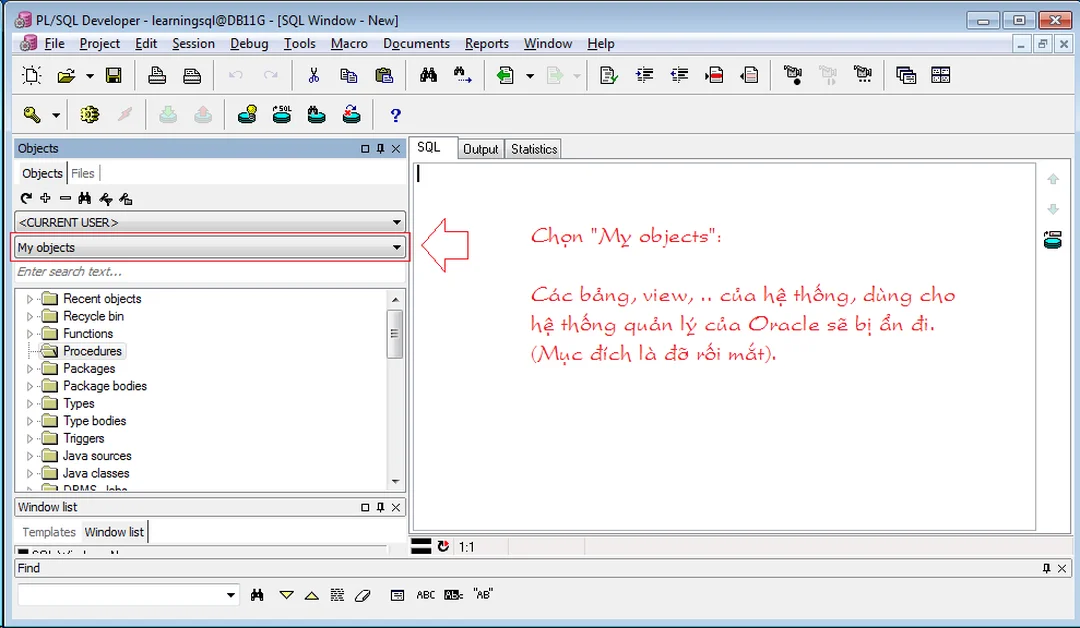The image size is (1080, 628).
Task: Click the Execute gear icon
Action: click(x=90, y=114)
